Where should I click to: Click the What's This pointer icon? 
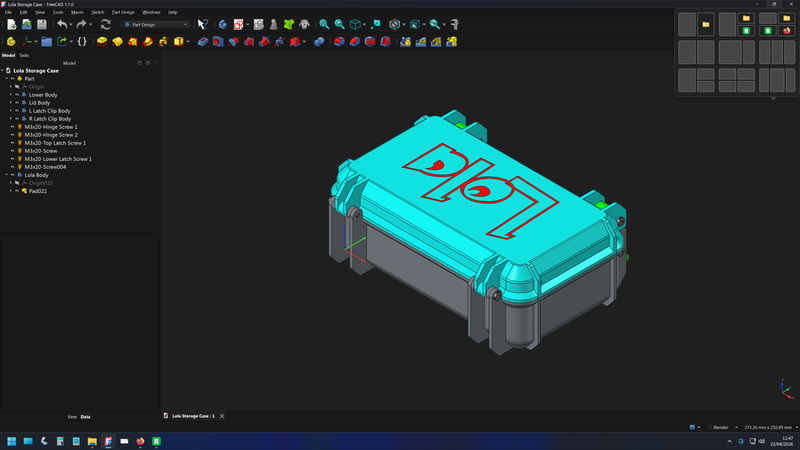[x=202, y=24]
